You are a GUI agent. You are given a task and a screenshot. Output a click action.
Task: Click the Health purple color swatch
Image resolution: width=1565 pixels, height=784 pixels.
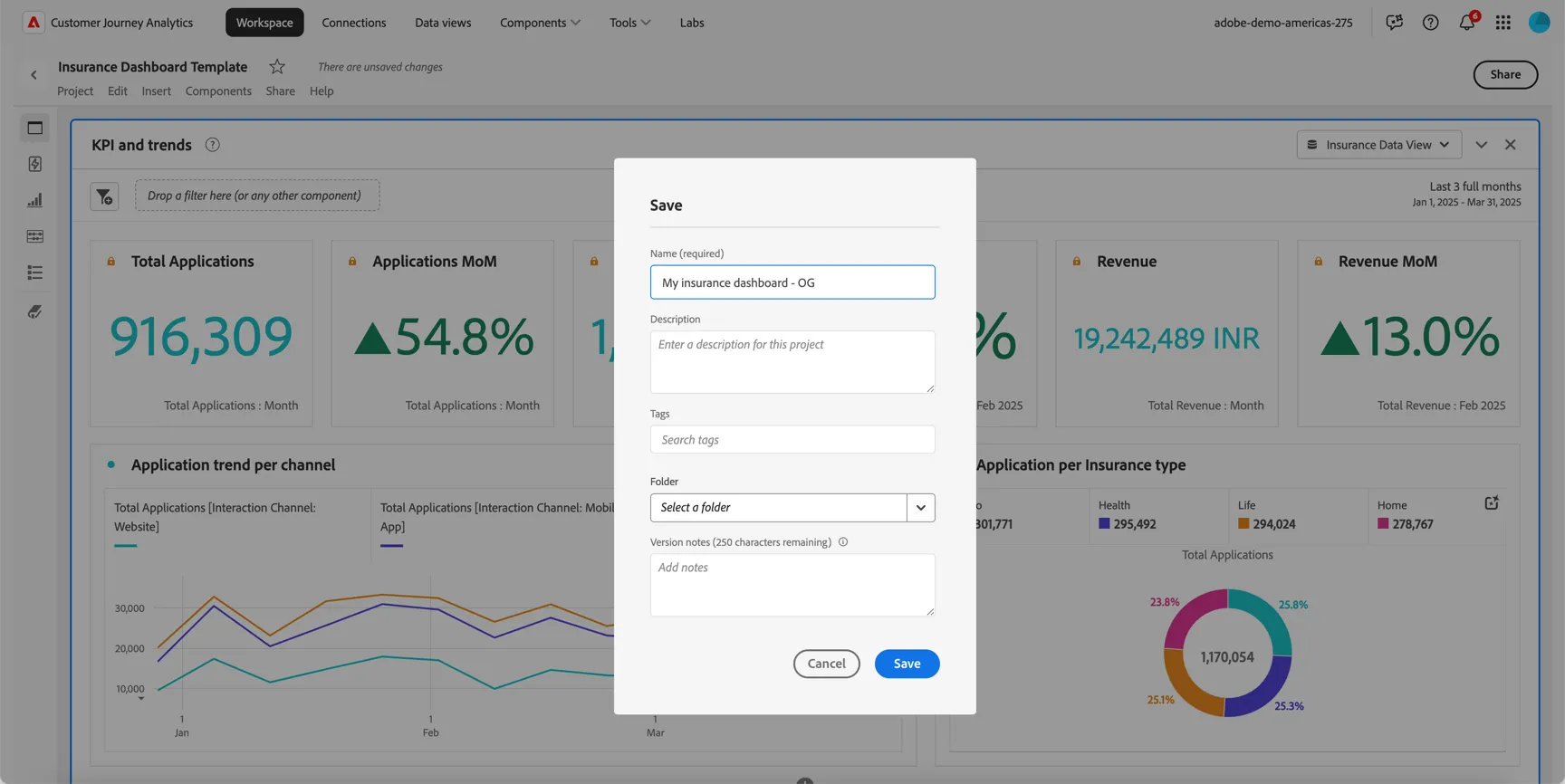click(x=1104, y=523)
